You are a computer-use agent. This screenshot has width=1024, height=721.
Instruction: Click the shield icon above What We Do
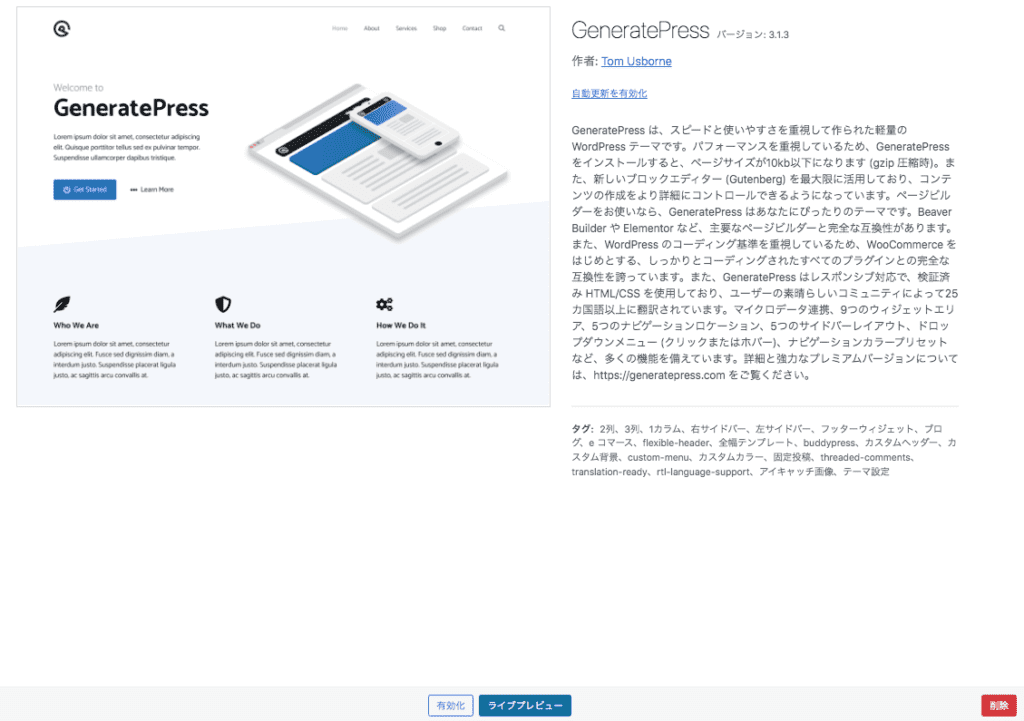click(223, 304)
